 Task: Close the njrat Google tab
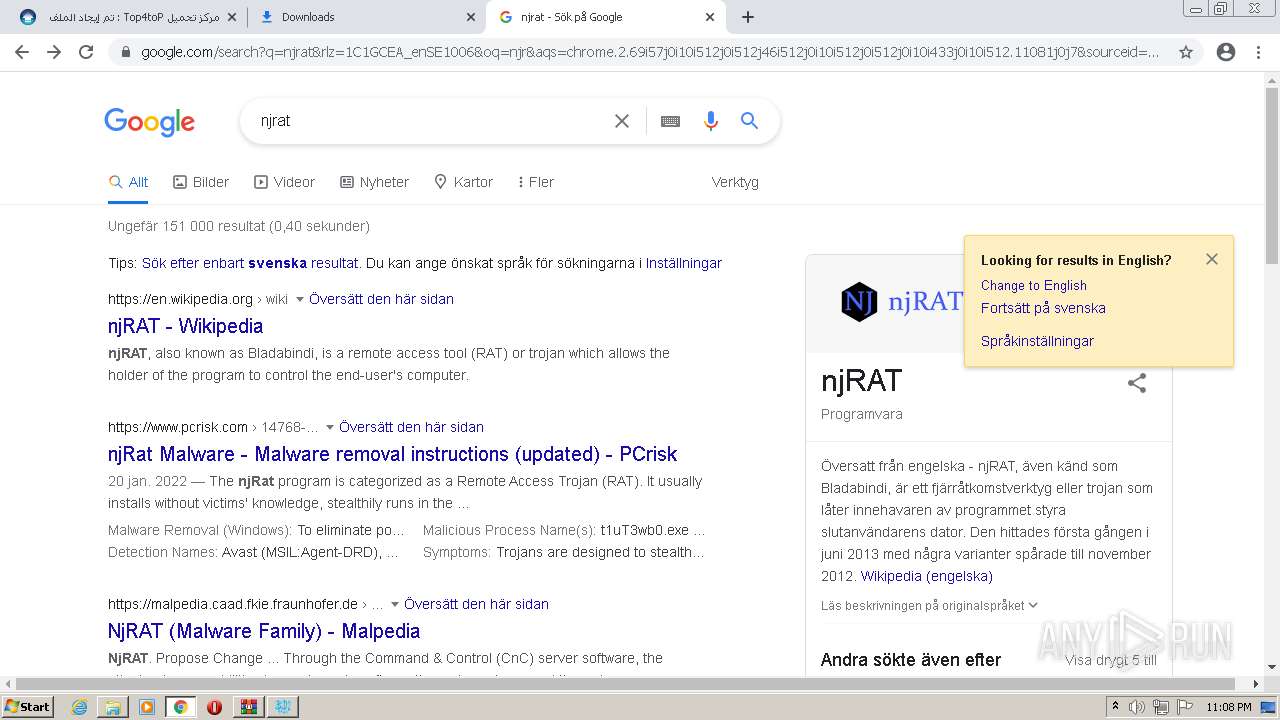710,17
